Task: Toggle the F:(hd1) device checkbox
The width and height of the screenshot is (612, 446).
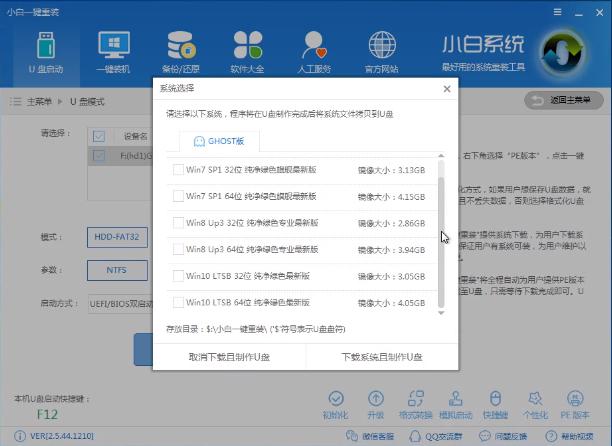Action: tap(99, 156)
